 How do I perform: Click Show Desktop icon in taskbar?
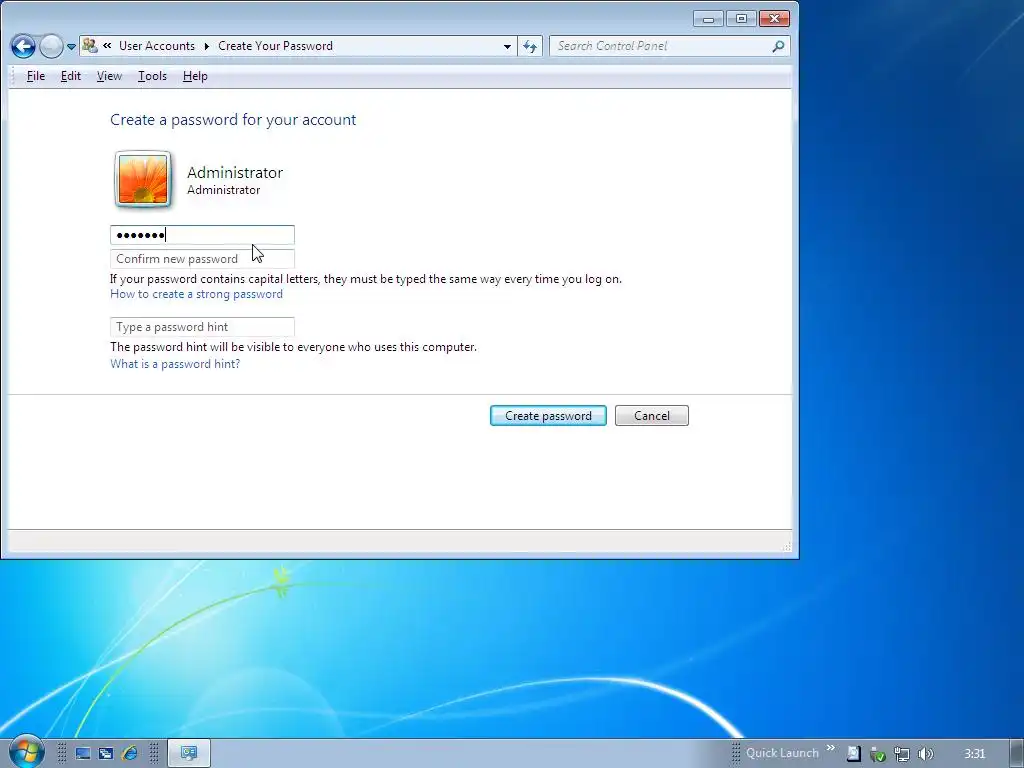(x=83, y=754)
